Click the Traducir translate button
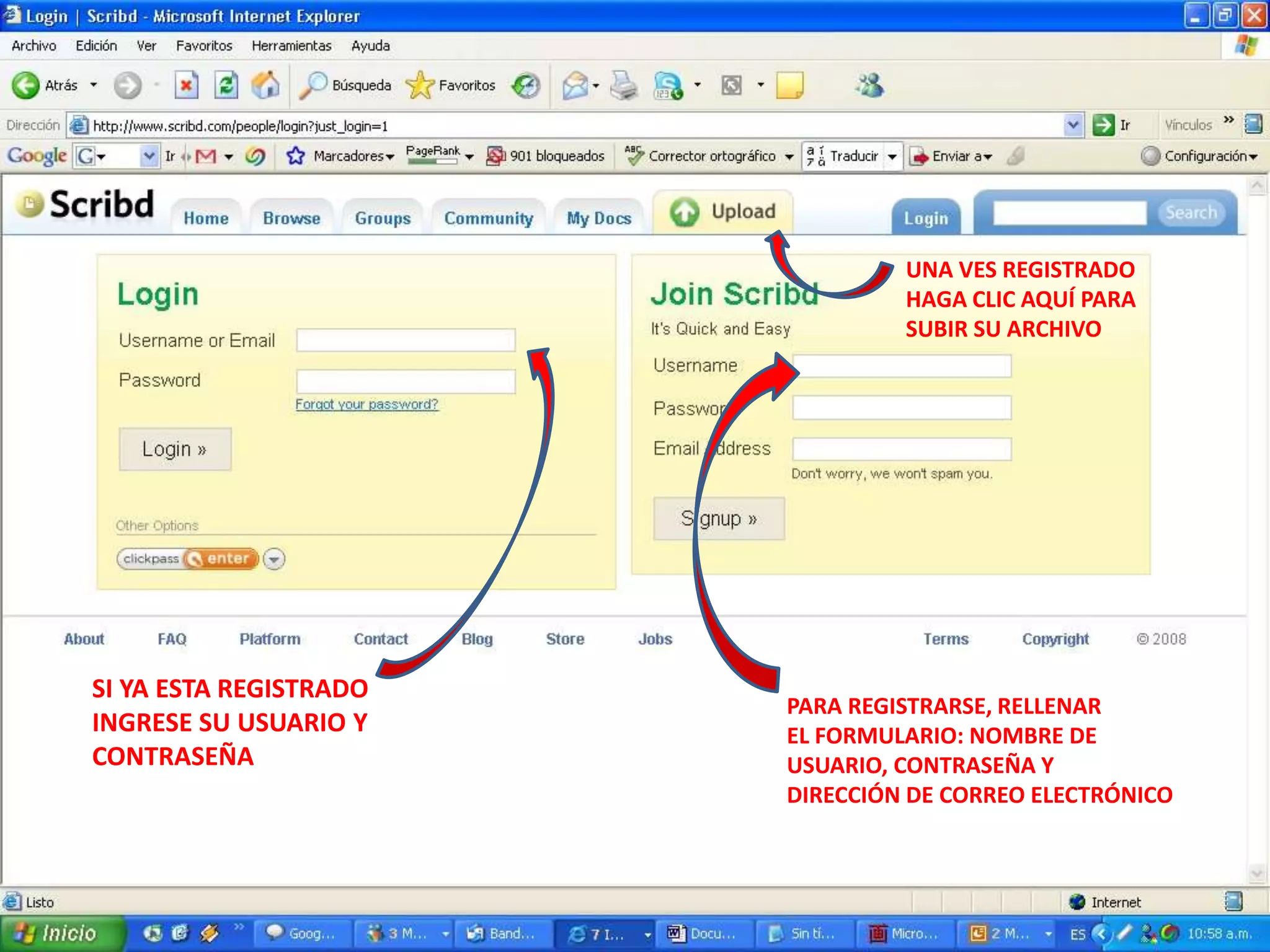 pyautogui.click(x=843, y=156)
